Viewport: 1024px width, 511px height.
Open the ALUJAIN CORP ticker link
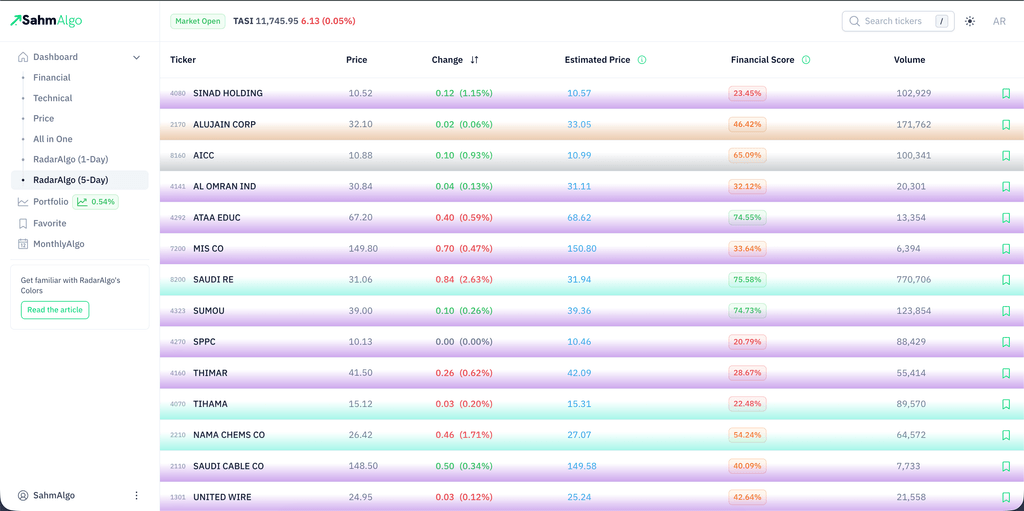point(224,125)
